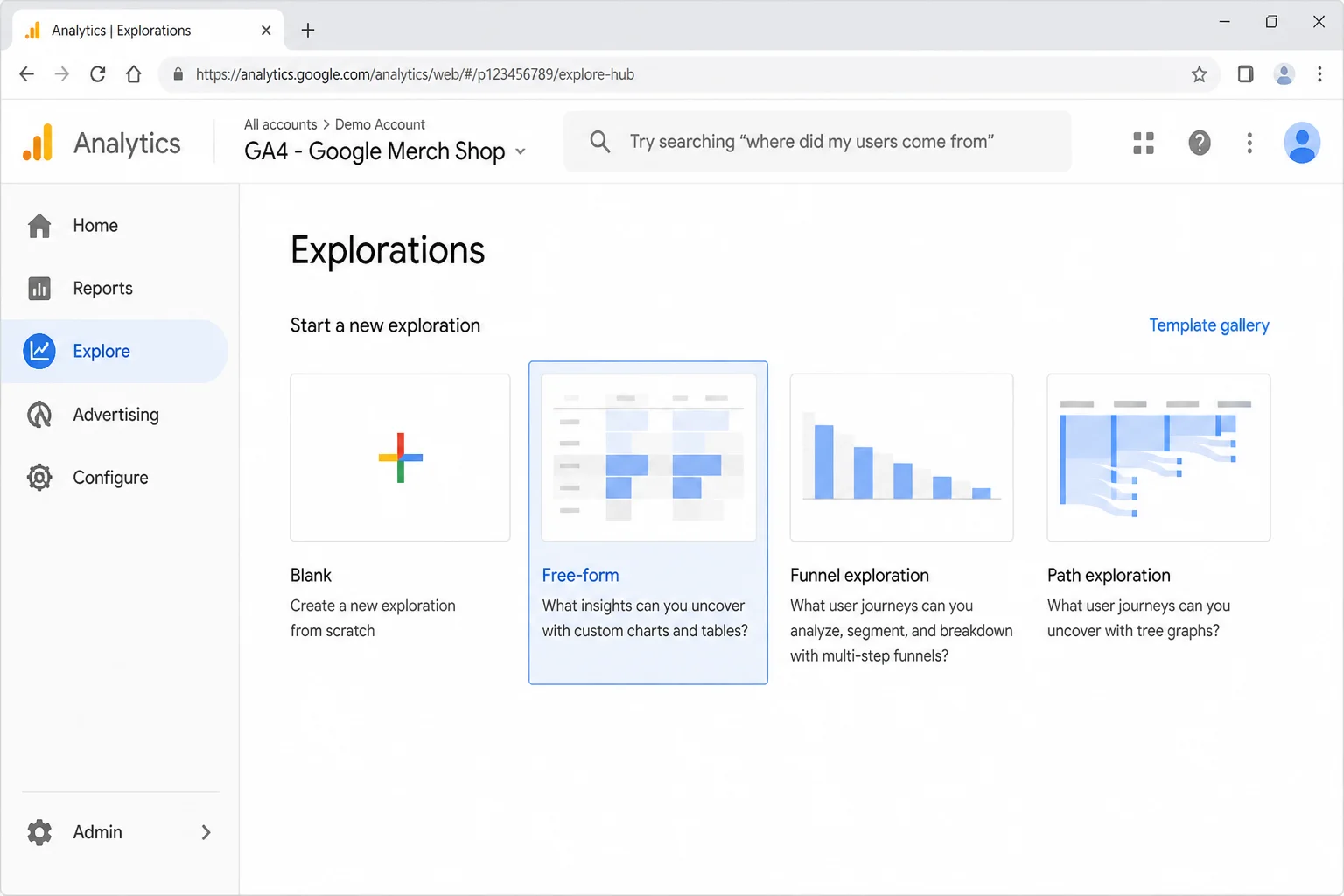The image size is (1344, 896).
Task: Click 'Create a new exploration from scratch' text
Action: [x=373, y=618]
